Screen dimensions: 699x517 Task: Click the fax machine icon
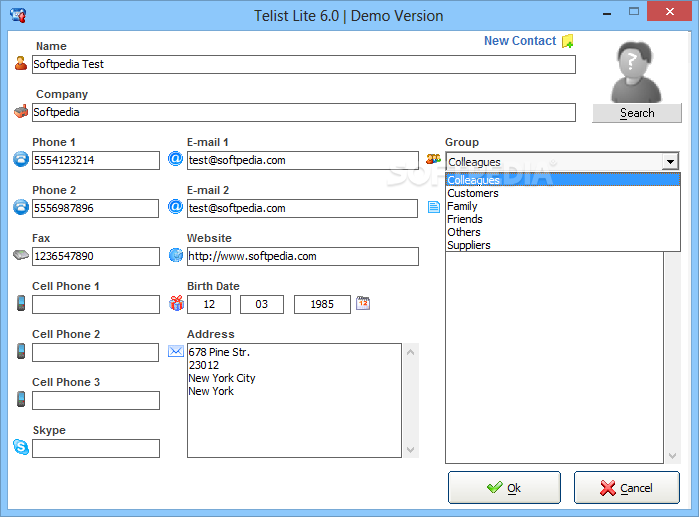(21, 255)
